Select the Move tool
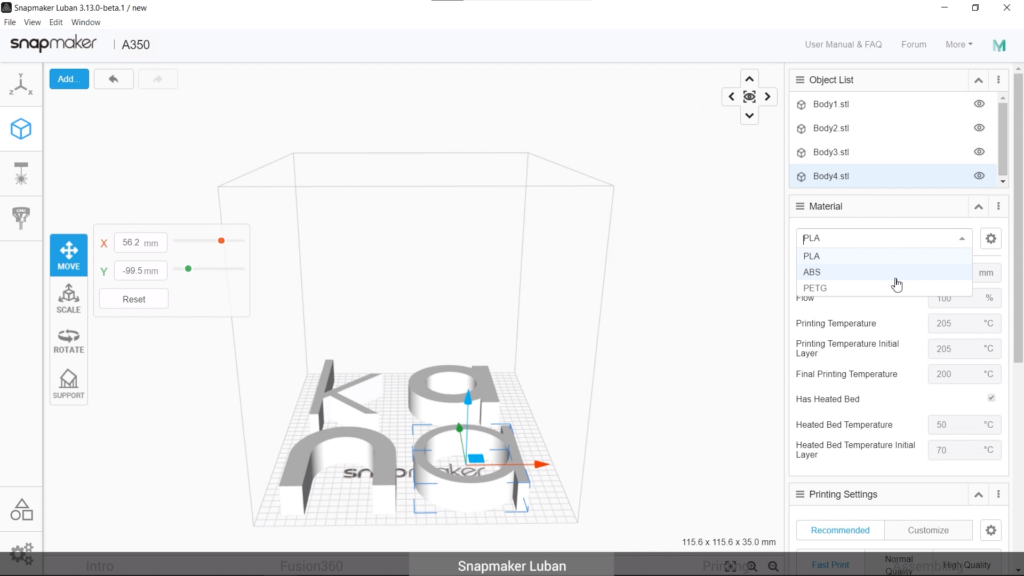Viewport: 1024px width, 576px height. [69, 255]
